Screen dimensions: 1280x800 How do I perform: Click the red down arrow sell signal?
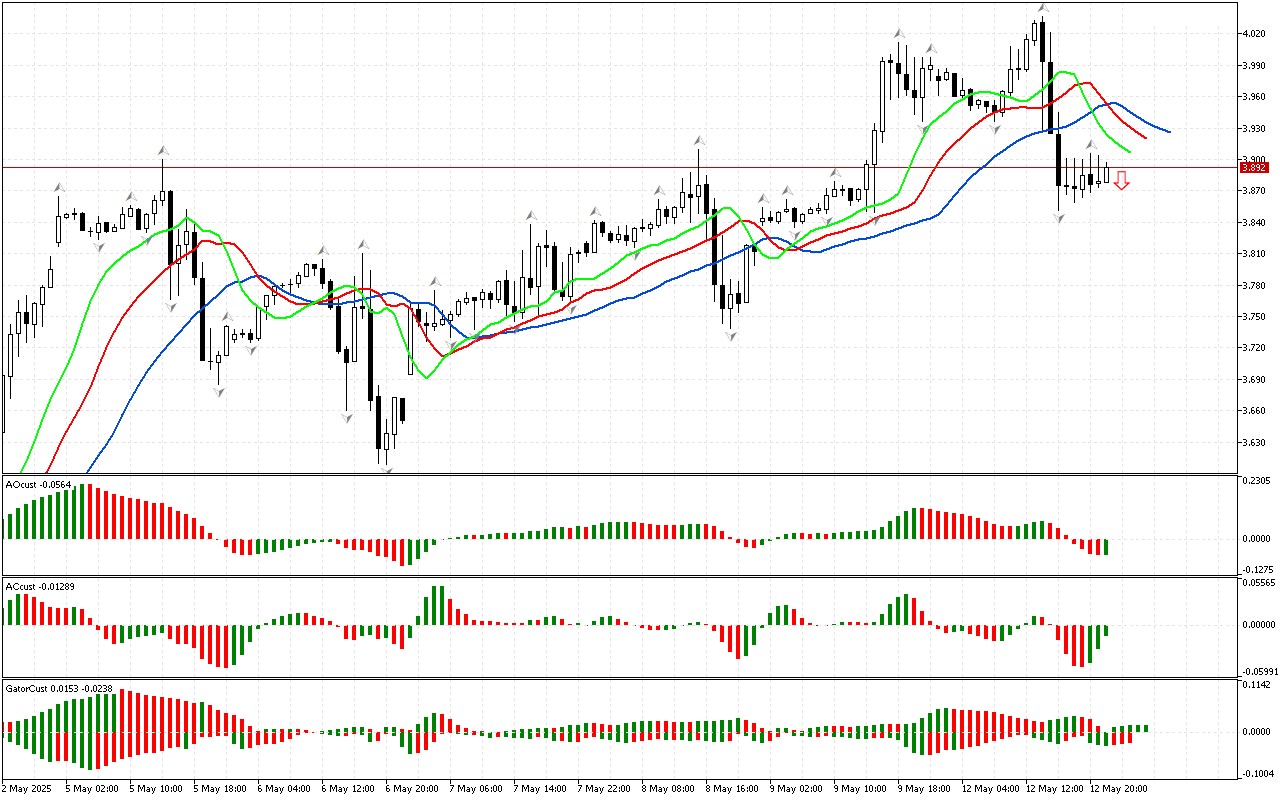click(1122, 181)
